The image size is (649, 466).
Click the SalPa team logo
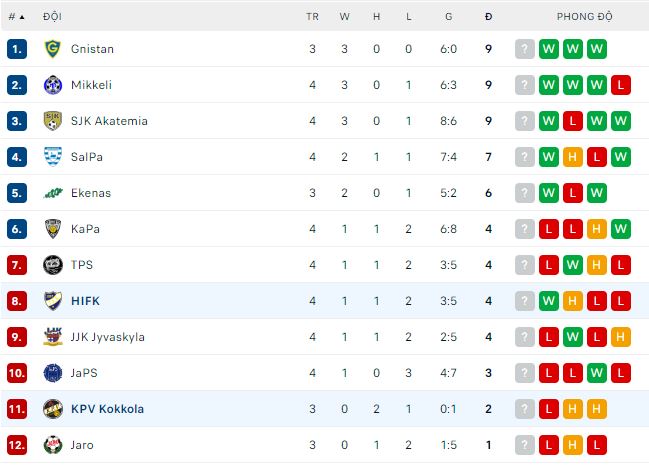pyautogui.click(x=53, y=157)
